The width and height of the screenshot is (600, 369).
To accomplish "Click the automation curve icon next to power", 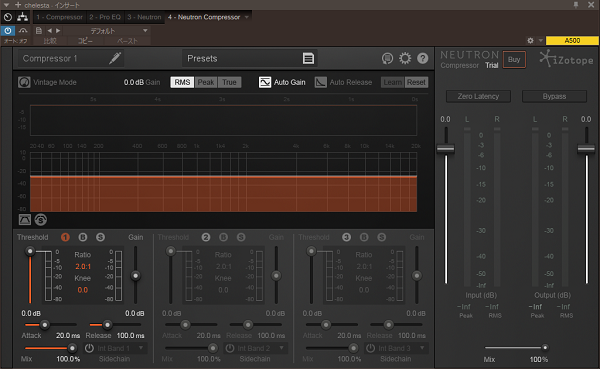I will (x=23, y=31).
